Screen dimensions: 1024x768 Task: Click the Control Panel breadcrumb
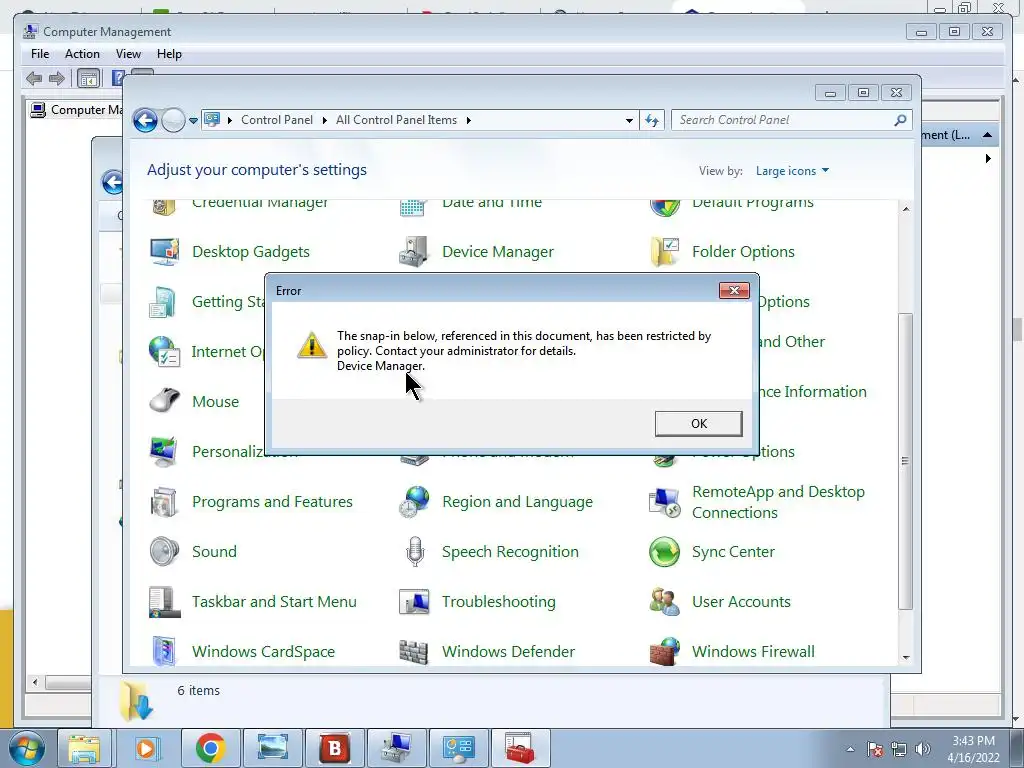[x=277, y=120]
